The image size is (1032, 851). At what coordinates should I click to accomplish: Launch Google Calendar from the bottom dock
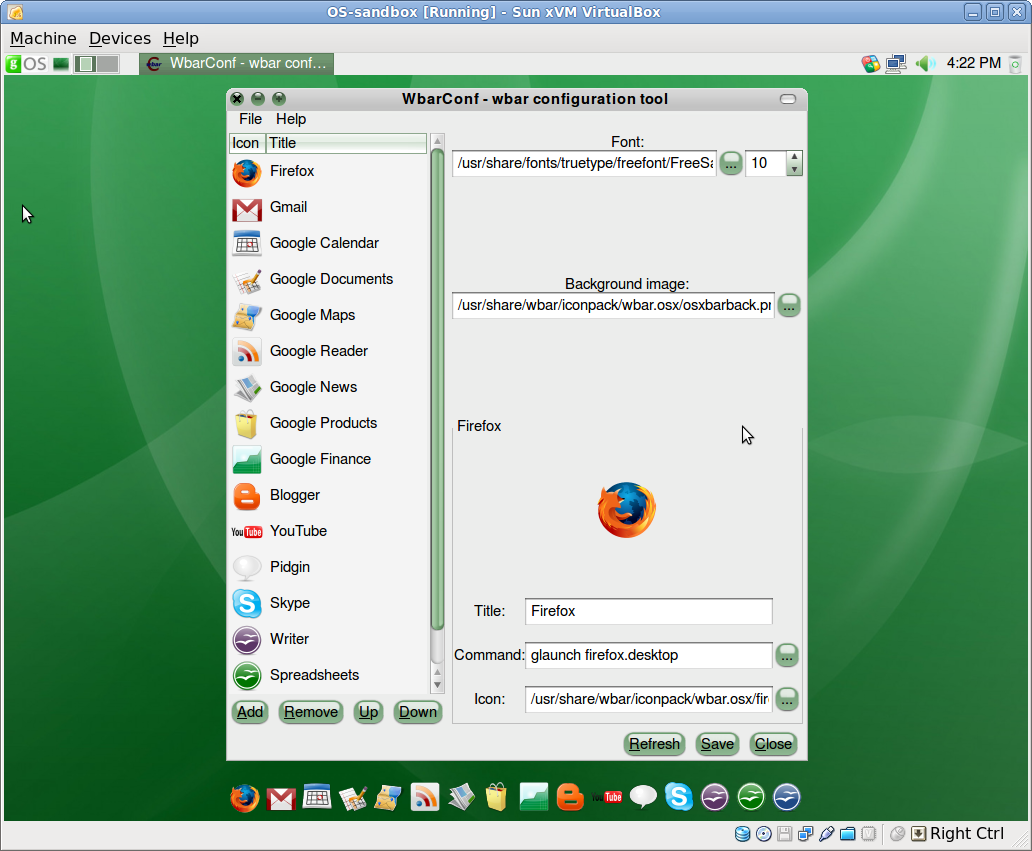pyautogui.click(x=317, y=797)
